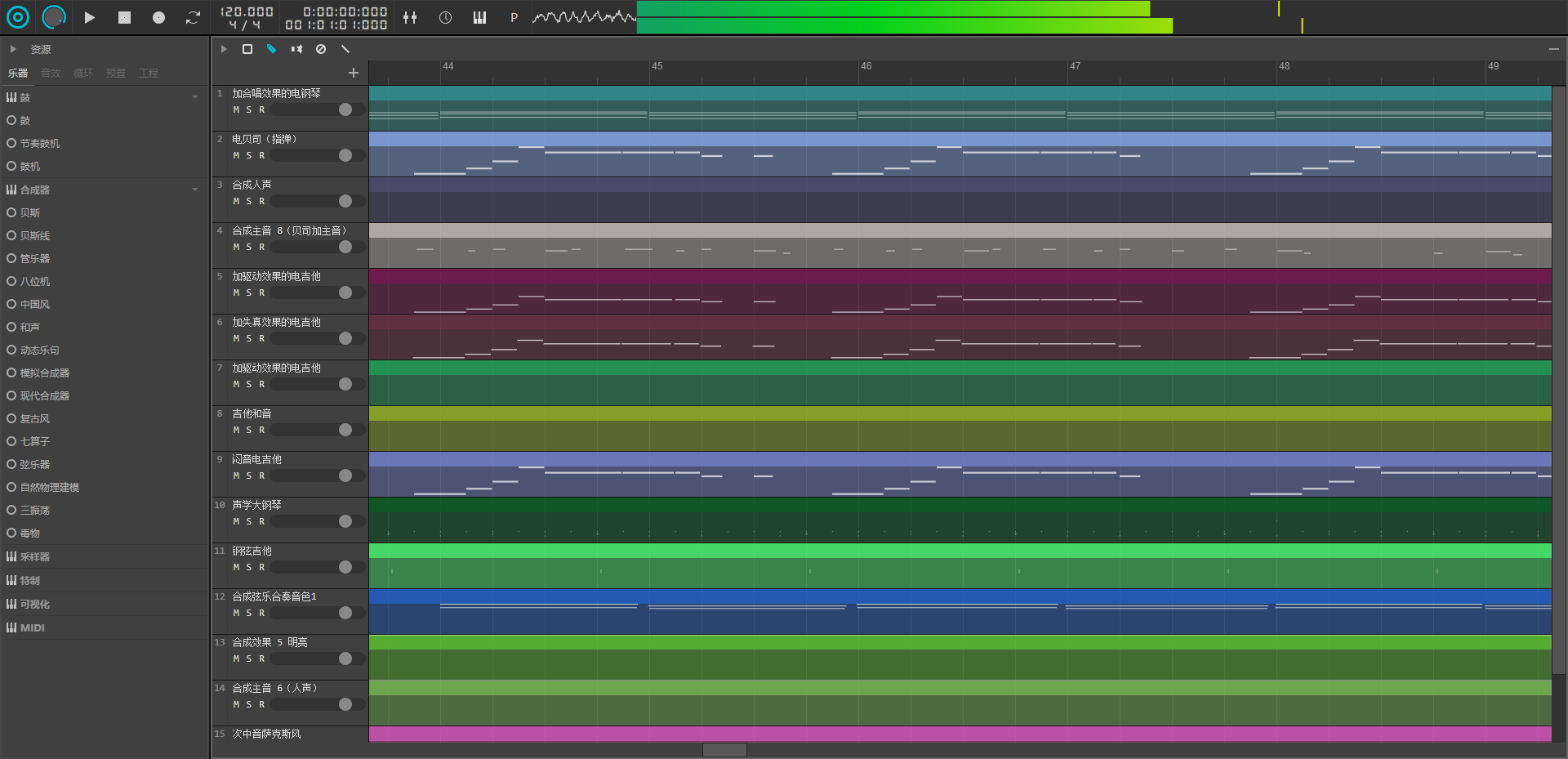Add a new track with plus icon
Screen dimensions: 1568x759
[x=354, y=73]
